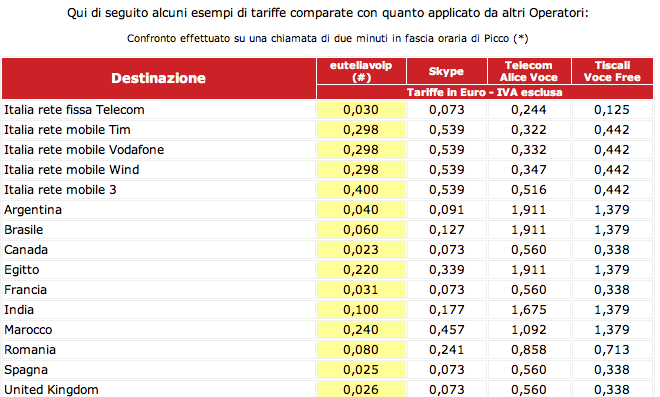
Task: Click the 'Qui di seguito alcuni esempi' intro sentence
Action: [x=327, y=13]
